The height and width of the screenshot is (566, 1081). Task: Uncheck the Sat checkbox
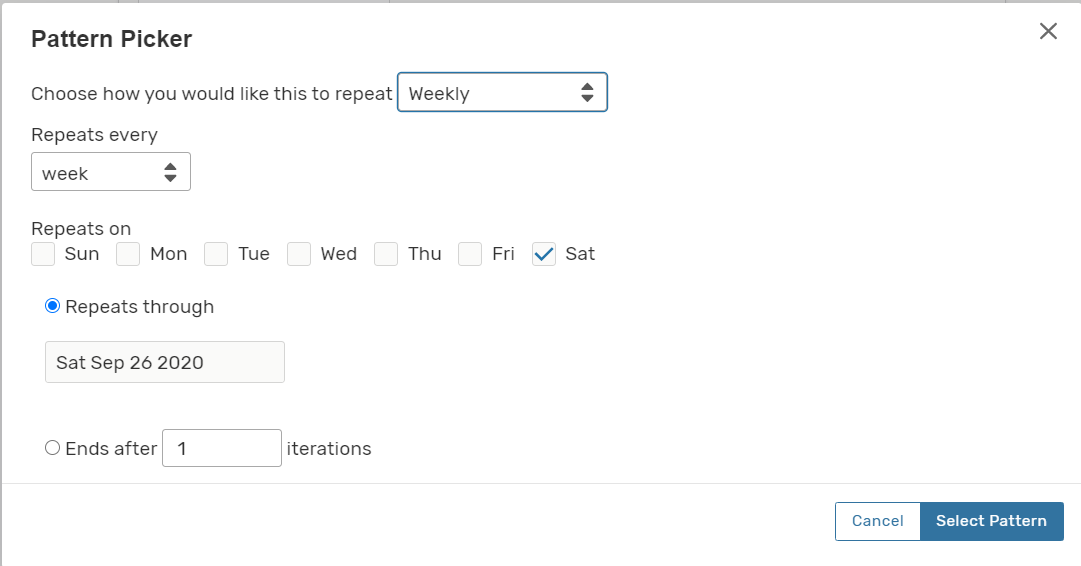tap(545, 254)
